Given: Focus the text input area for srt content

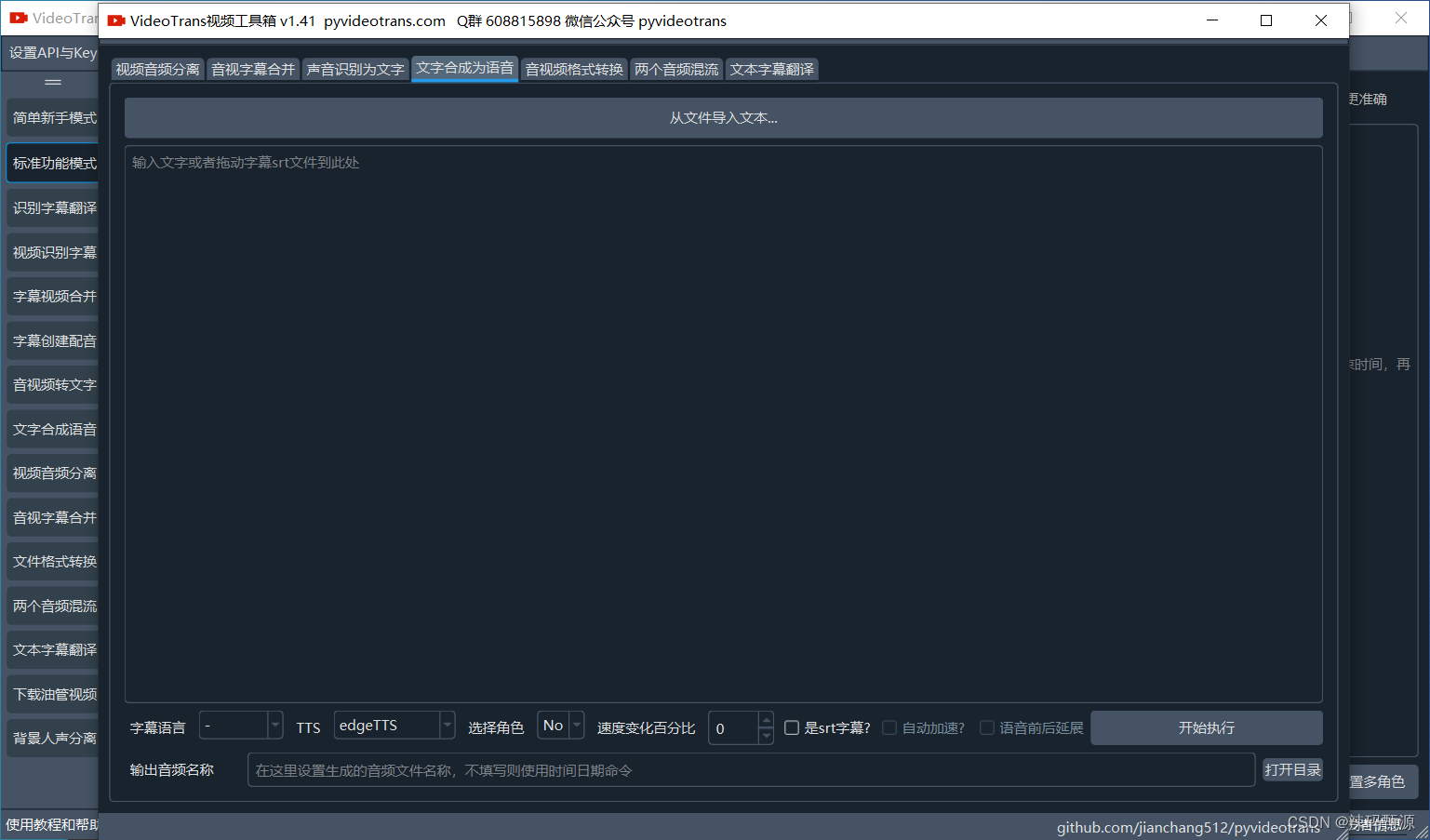Looking at the screenshot, I should [724, 424].
